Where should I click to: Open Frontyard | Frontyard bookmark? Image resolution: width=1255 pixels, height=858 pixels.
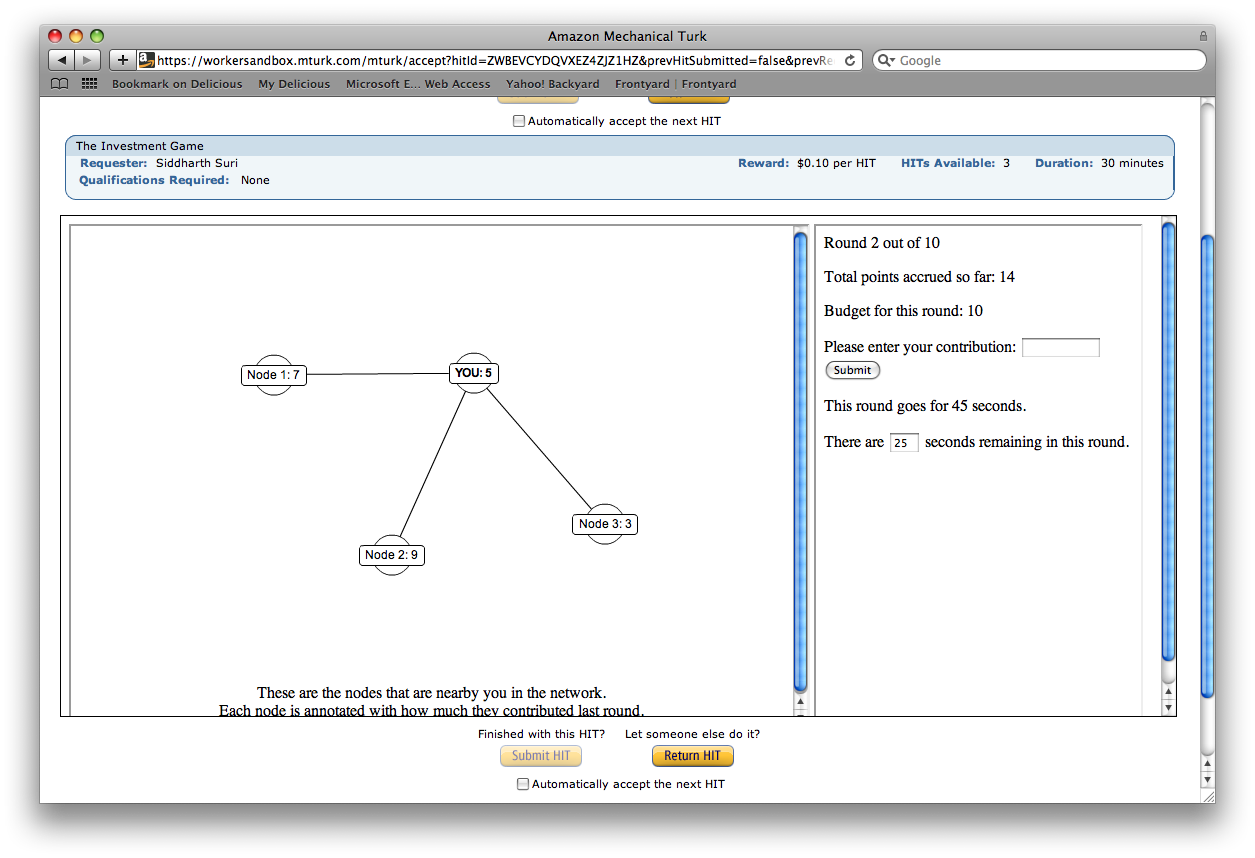[x=675, y=84]
